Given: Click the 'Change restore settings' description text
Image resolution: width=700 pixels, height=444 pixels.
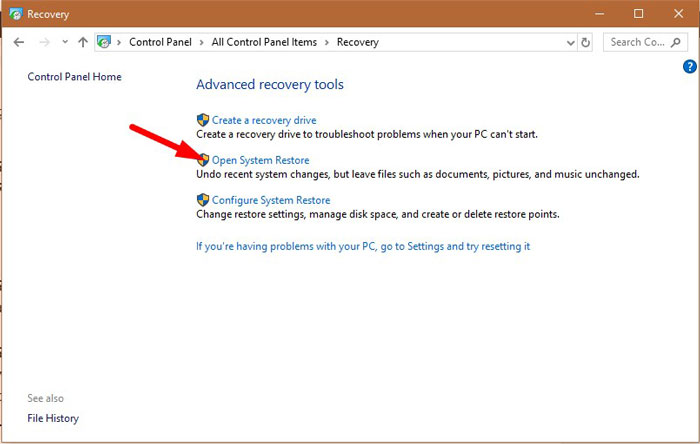Looking at the screenshot, I should pos(378,214).
